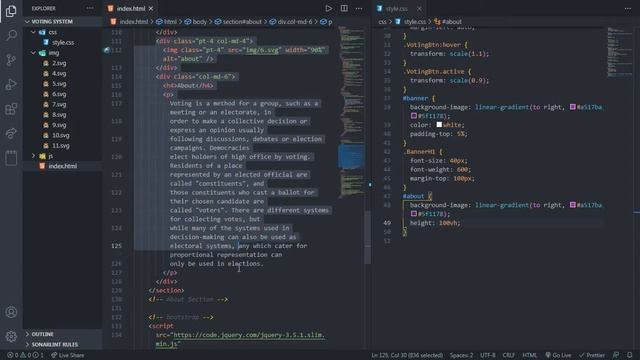Open more actions for index.html editor group
This screenshot has width=640, height=360.
tap(359, 8)
